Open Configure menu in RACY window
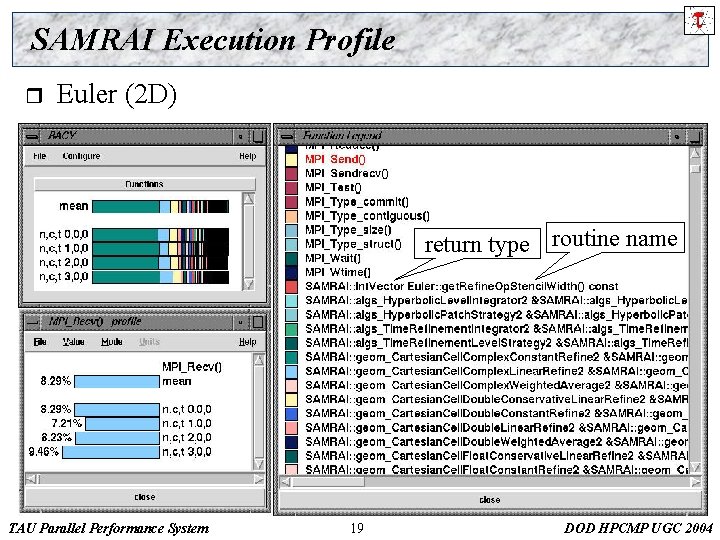Viewport: 720px width, 540px height. 81,156
